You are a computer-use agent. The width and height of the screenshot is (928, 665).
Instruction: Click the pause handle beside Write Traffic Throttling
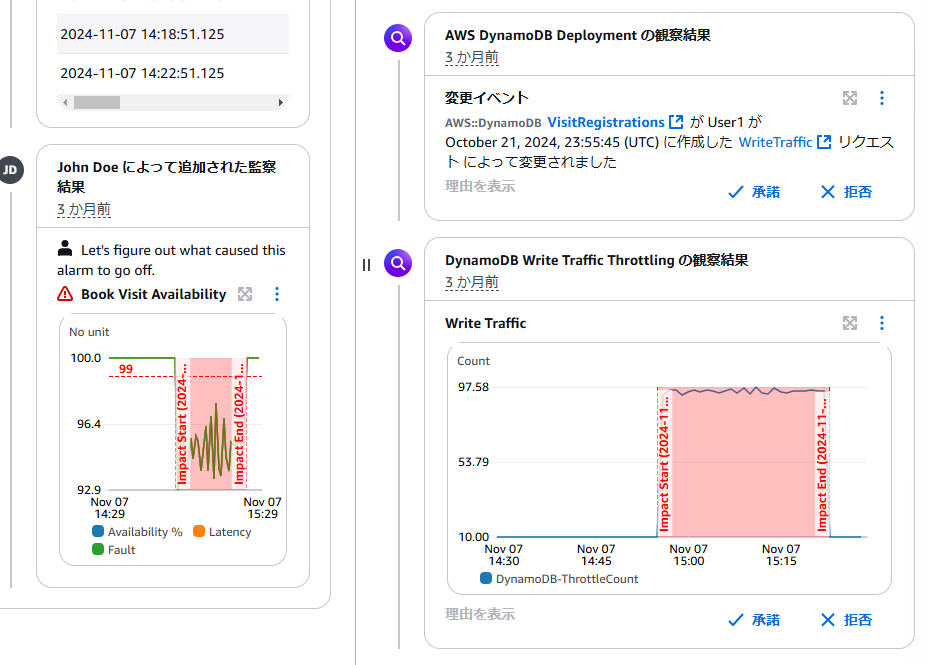tap(366, 265)
